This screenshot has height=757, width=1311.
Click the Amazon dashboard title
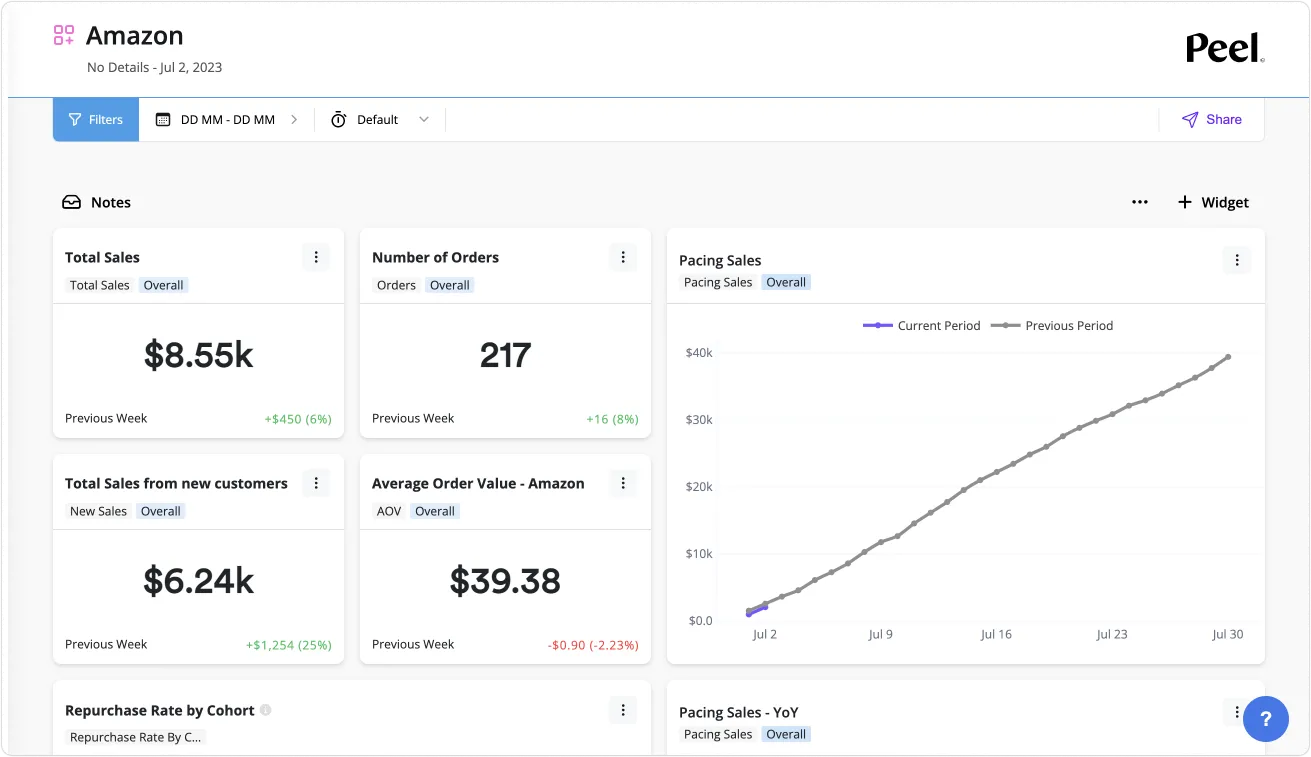point(135,36)
